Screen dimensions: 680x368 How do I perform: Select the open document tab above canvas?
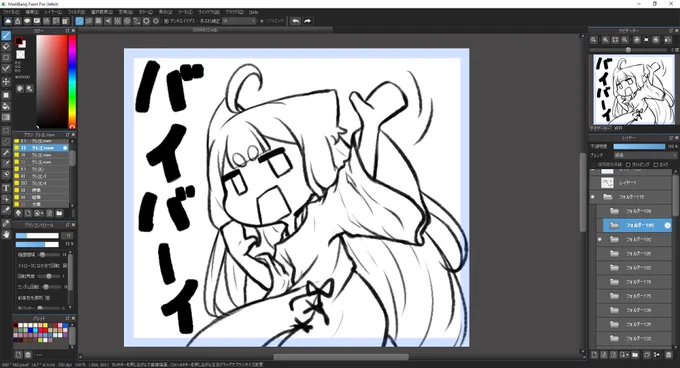point(205,30)
